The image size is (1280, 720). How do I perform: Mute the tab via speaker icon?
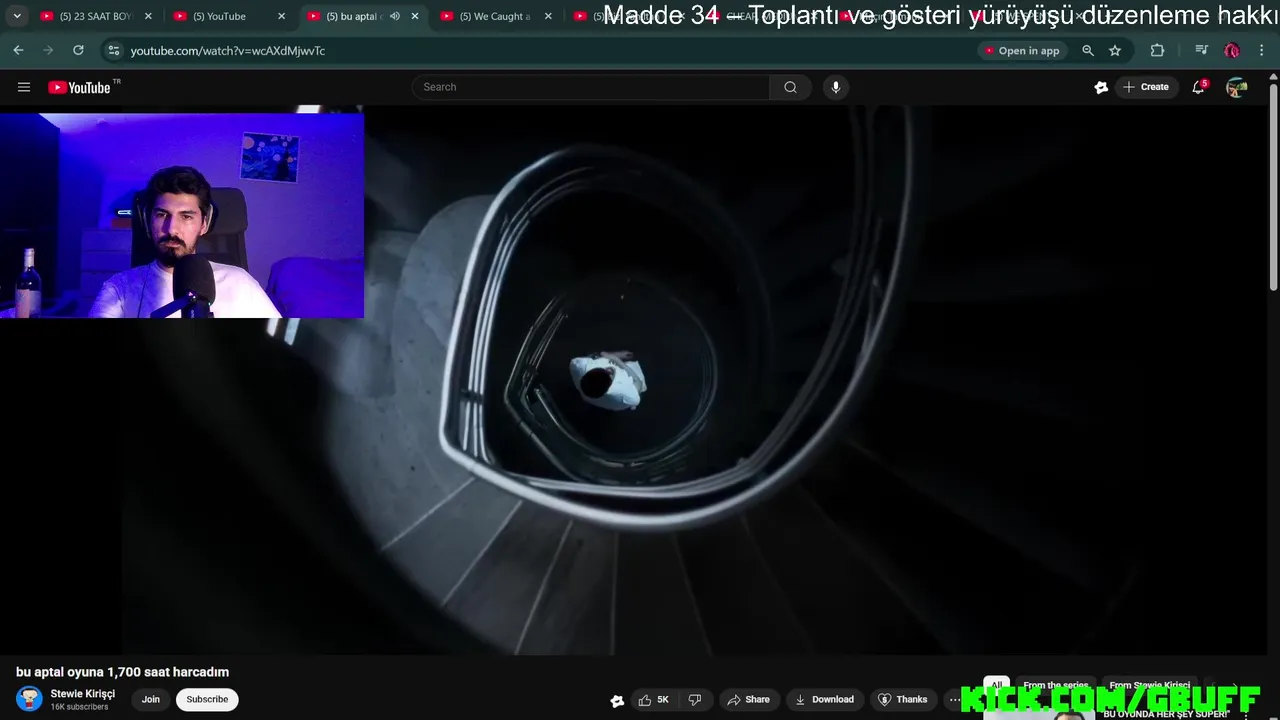pos(395,16)
